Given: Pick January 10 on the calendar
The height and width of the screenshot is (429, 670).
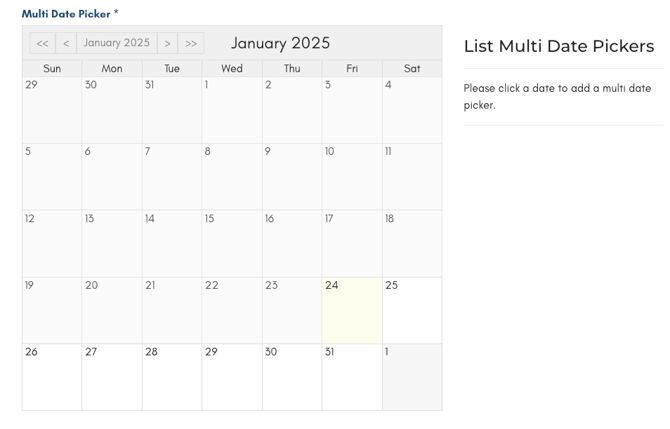Looking at the screenshot, I should (x=352, y=177).
